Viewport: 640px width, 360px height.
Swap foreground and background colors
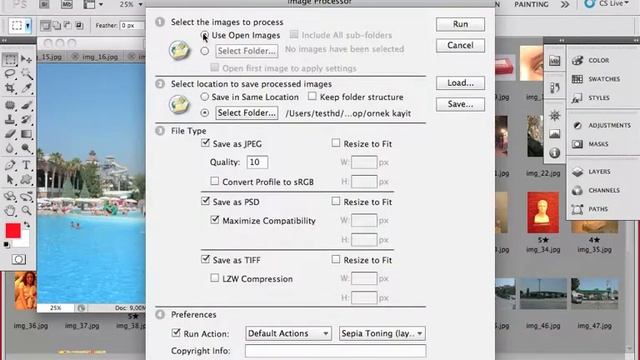click(27, 225)
